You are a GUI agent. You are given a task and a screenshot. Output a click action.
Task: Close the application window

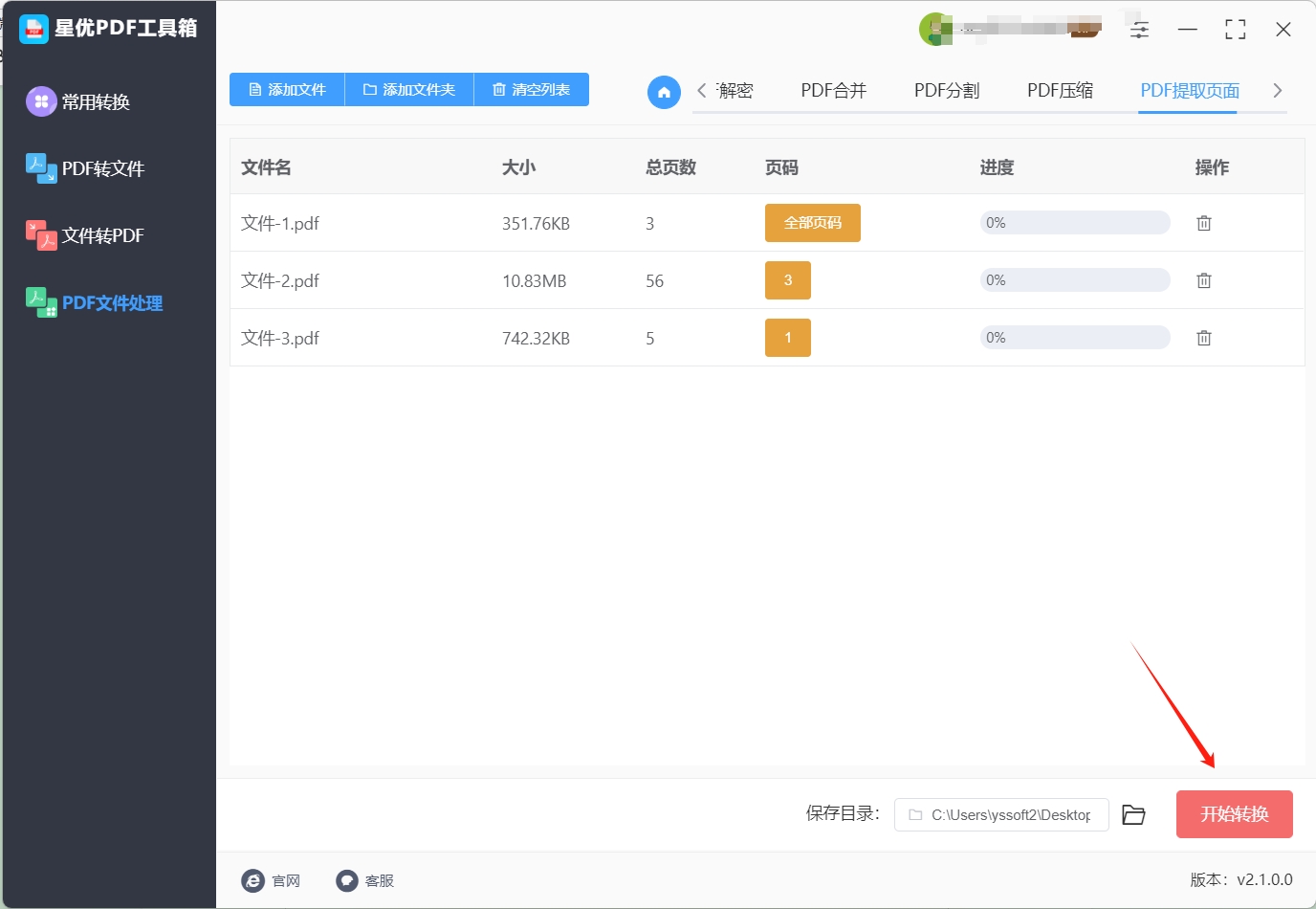(x=1283, y=30)
